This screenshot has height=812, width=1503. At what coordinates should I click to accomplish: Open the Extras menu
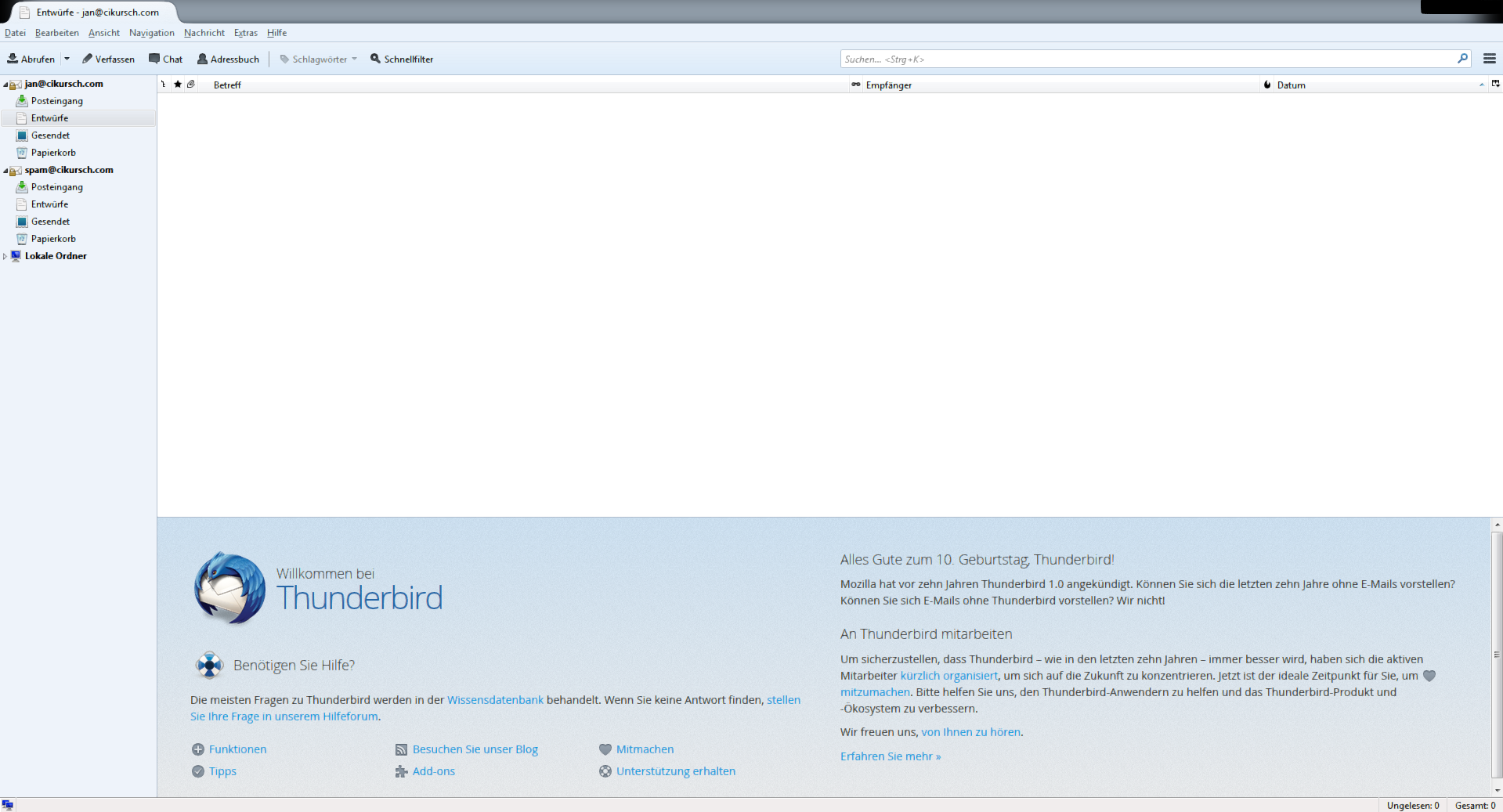click(x=246, y=33)
